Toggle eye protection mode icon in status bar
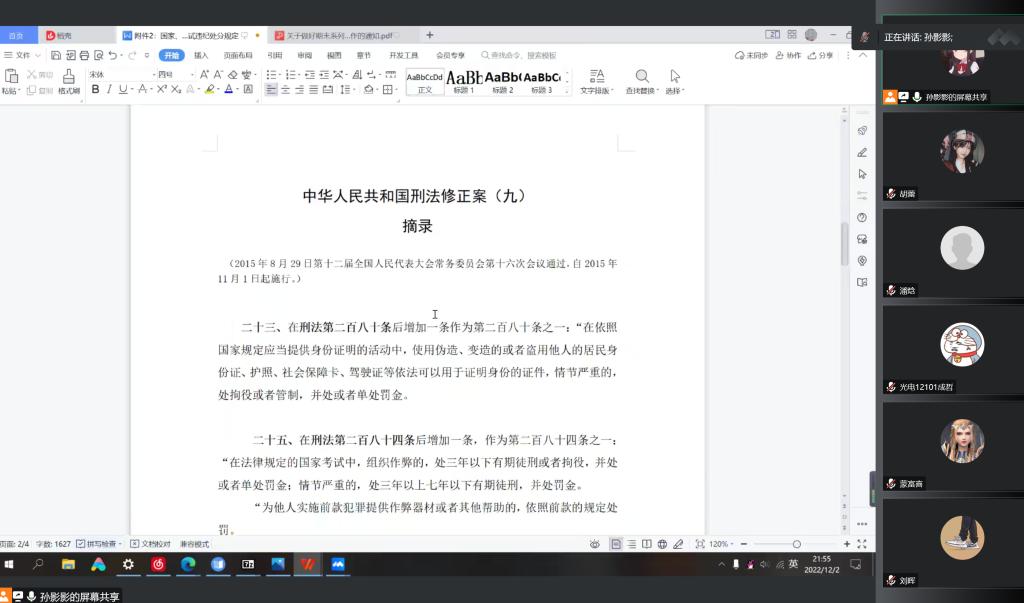1024x603 pixels. 595,544
